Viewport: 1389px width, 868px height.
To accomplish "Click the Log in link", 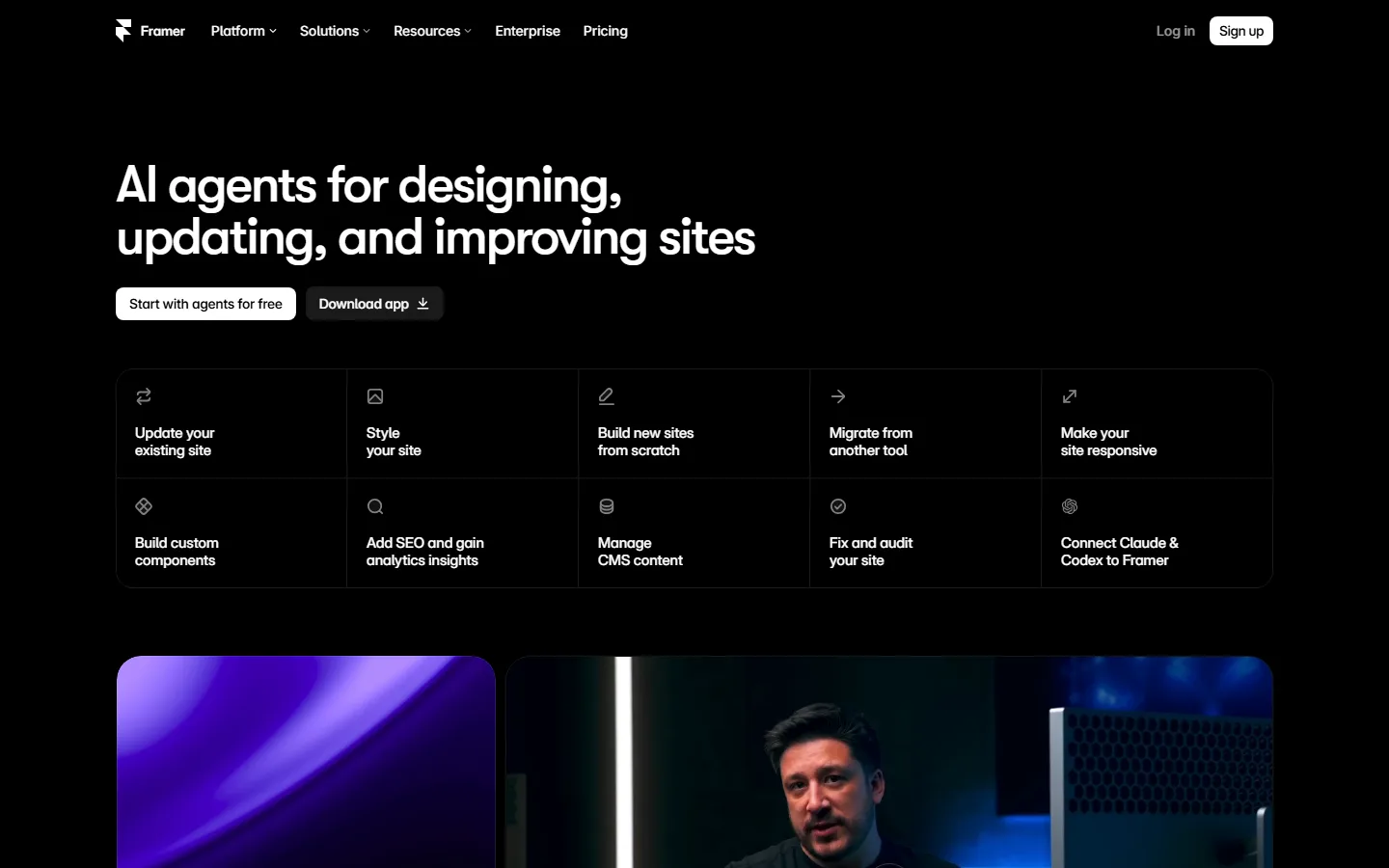I will 1175,31.
